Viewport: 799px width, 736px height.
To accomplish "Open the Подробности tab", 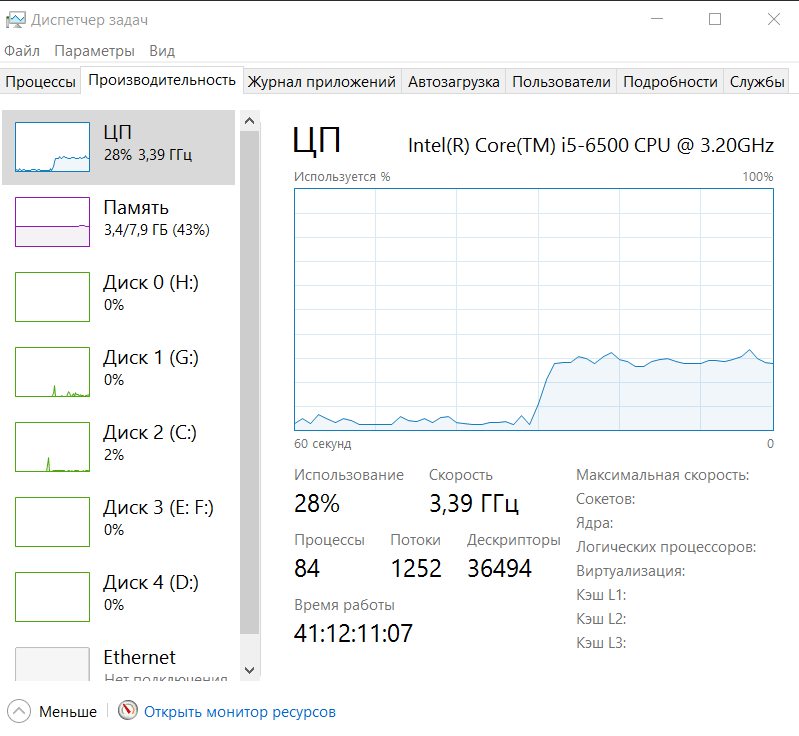I will click(670, 82).
